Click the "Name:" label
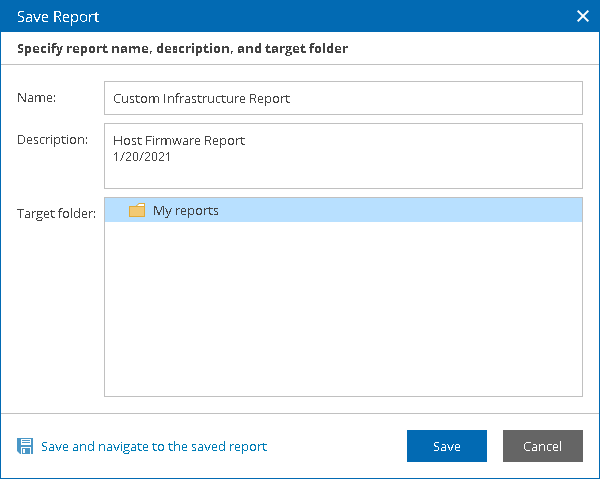This screenshot has width=600, height=479. click(x=36, y=97)
